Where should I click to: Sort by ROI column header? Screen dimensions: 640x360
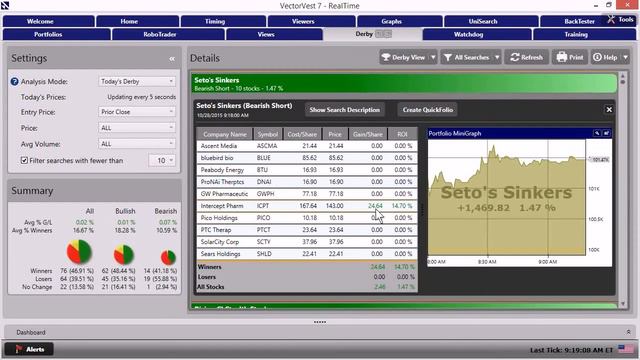(x=402, y=134)
